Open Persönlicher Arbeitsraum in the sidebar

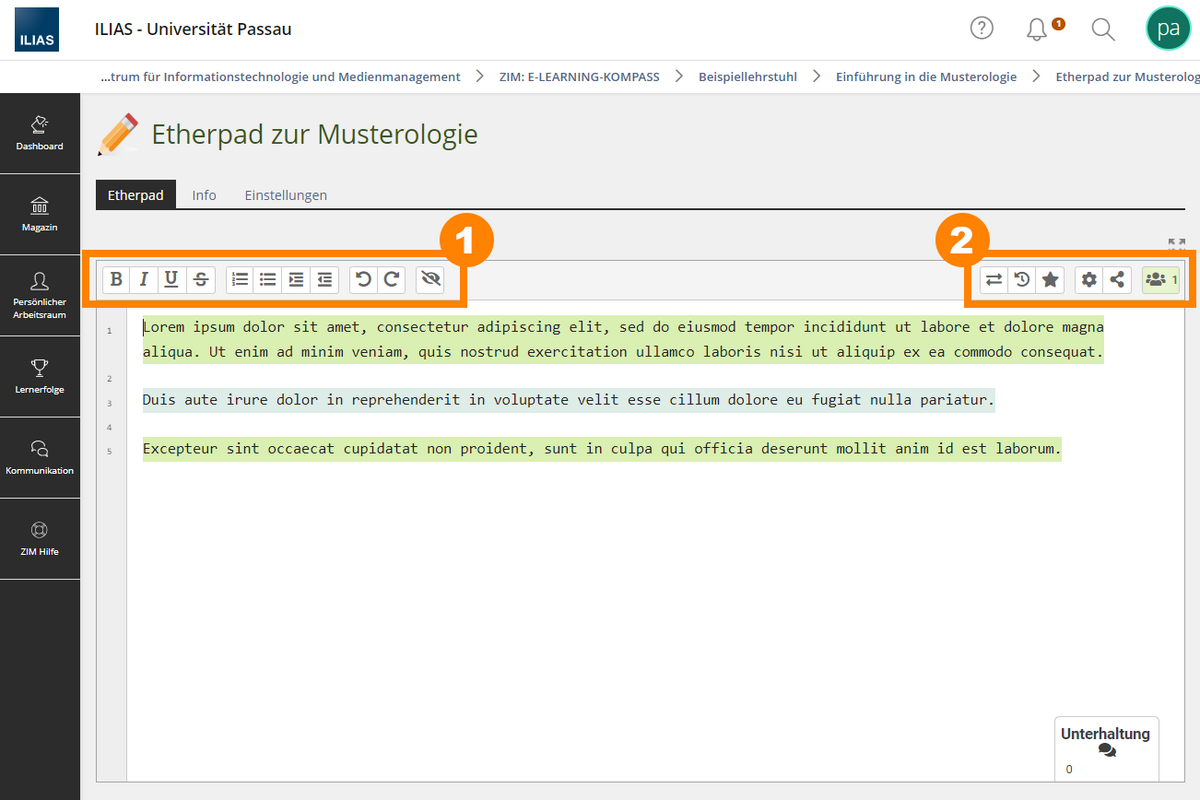click(x=40, y=295)
